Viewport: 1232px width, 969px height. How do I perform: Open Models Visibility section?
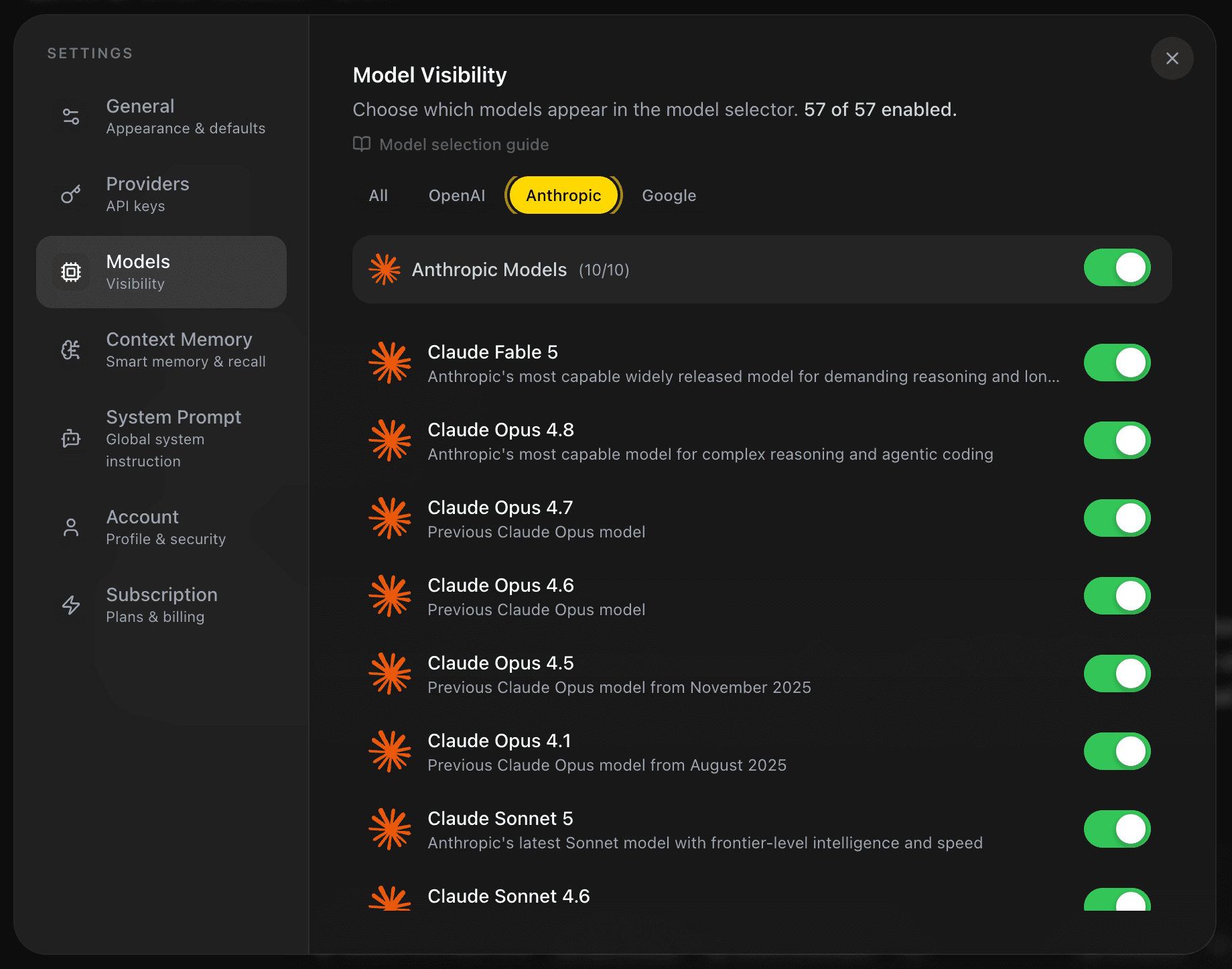pos(161,272)
